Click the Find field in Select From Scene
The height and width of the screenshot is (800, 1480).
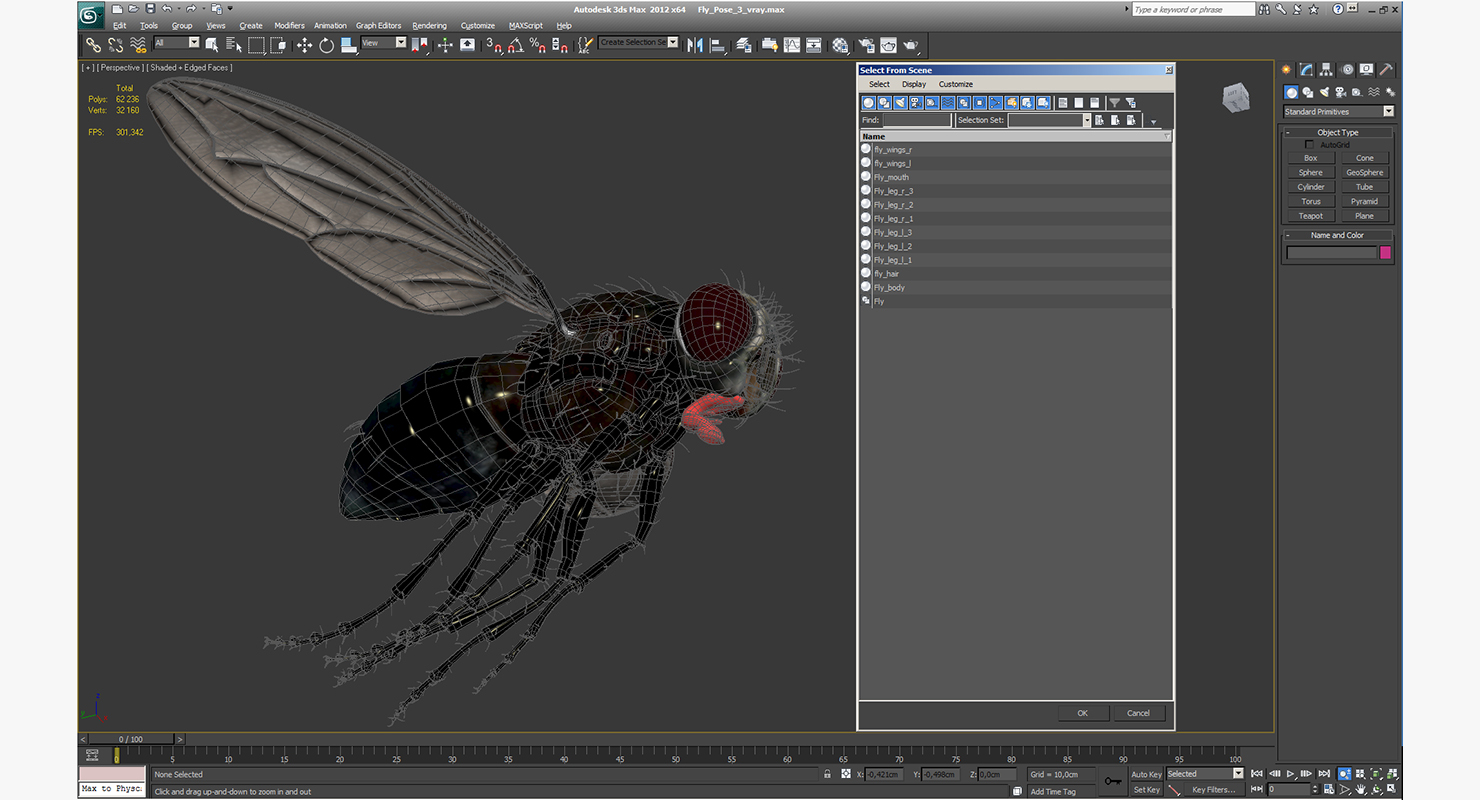pyautogui.click(x=917, y=120)
